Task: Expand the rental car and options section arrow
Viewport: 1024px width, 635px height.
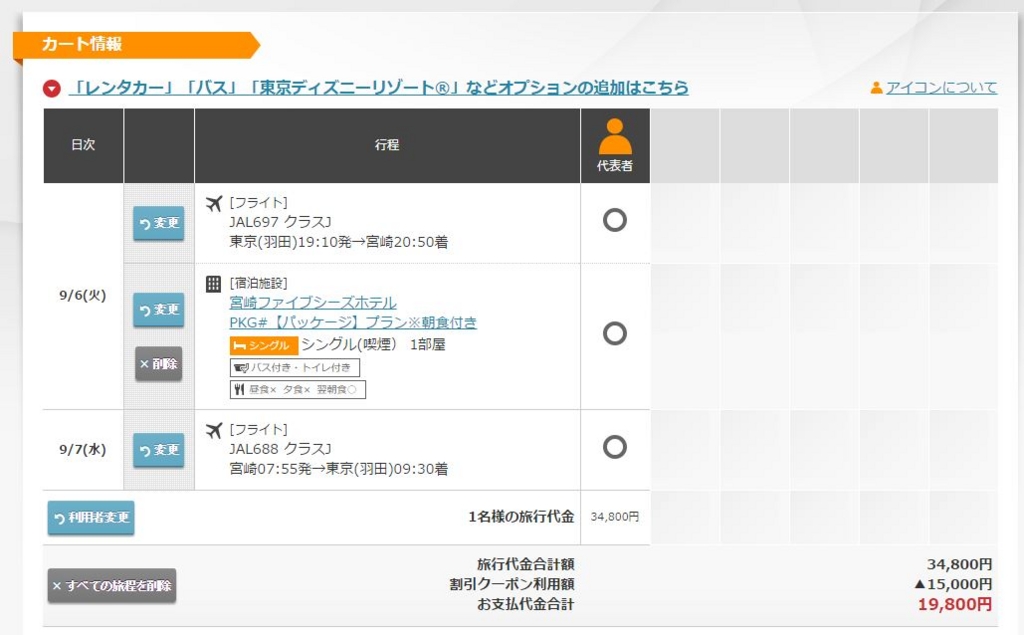Action: coord(51,87)
